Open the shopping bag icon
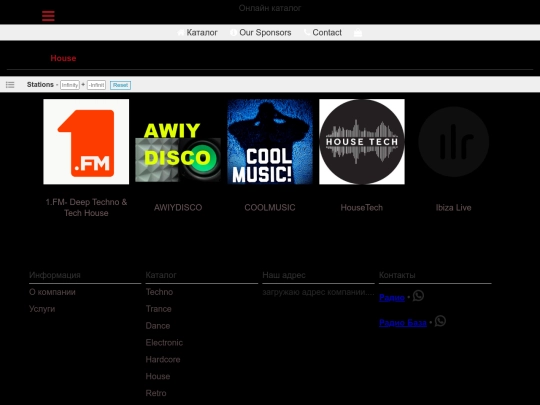 pos(358,32)
